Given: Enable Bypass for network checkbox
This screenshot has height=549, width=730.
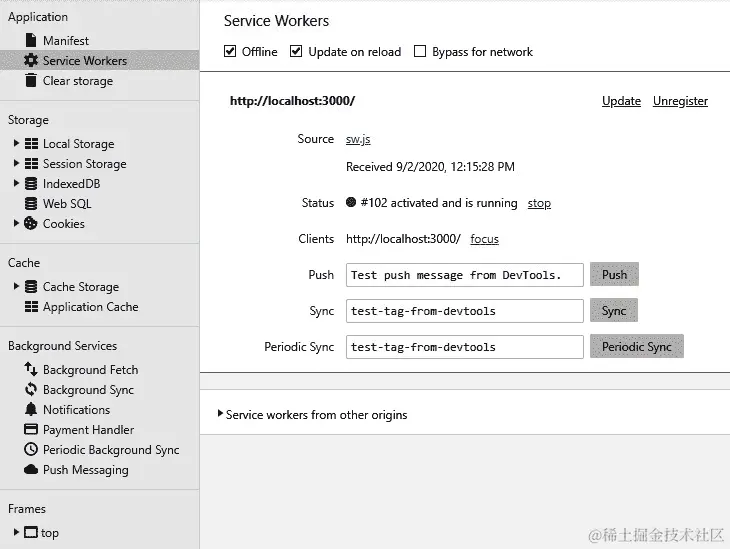Looking at the screenshot, I should click(420, 51).
